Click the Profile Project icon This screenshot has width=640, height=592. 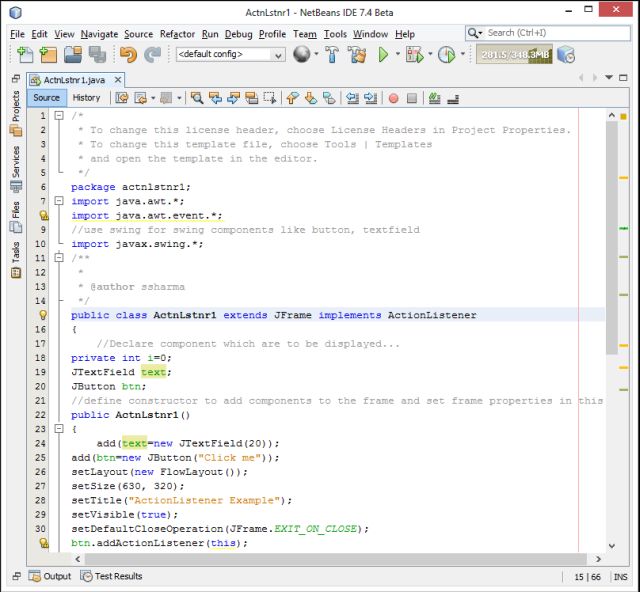click(446, 55)
